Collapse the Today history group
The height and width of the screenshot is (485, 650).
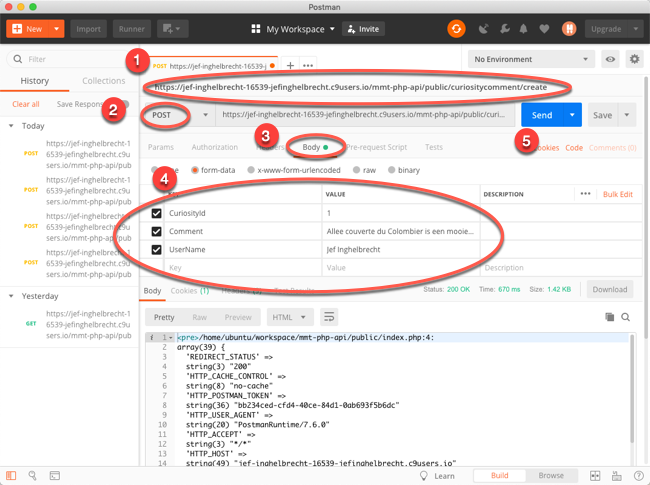11,126
